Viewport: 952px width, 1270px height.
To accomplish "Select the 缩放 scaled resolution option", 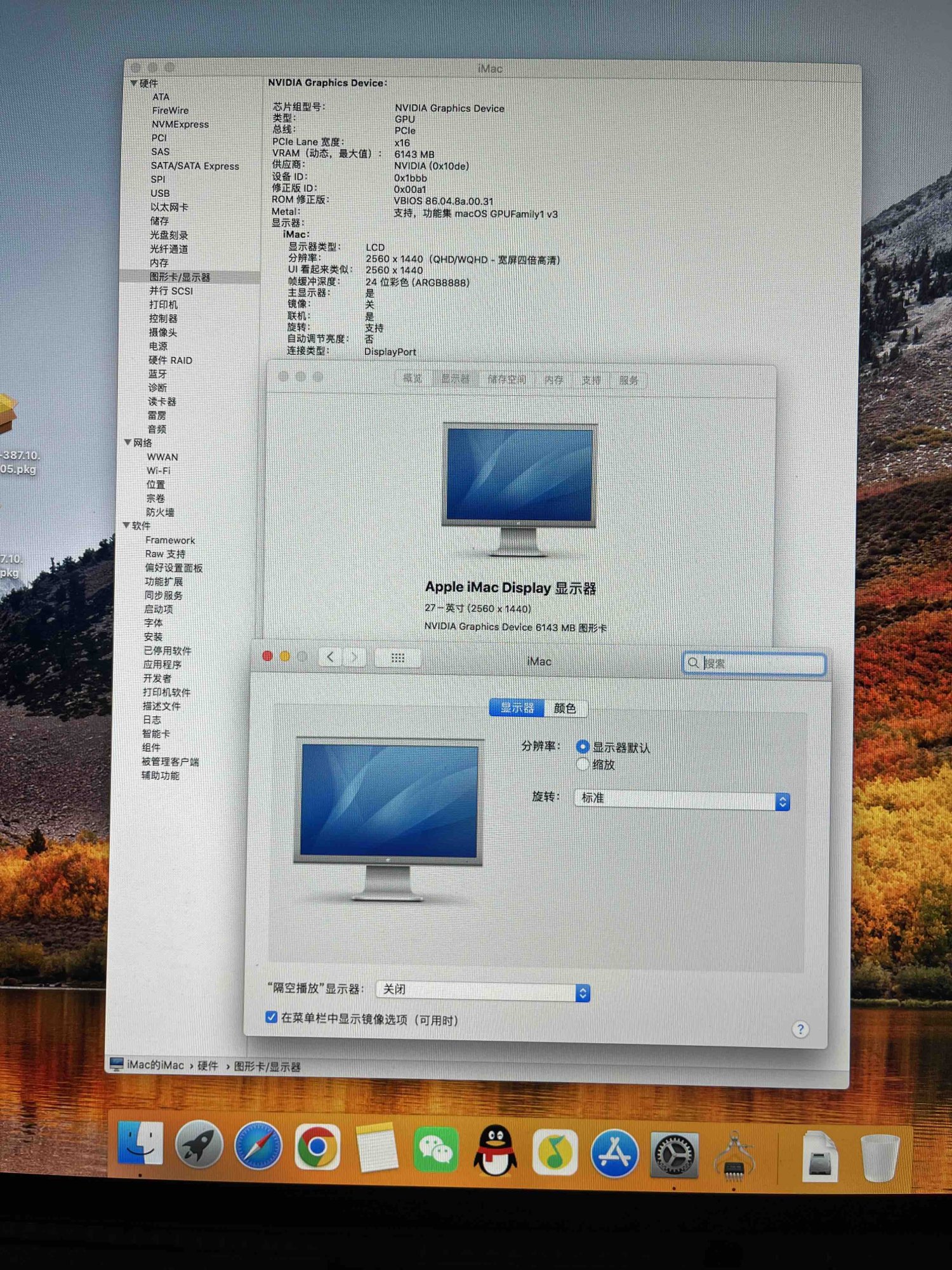I will (582, 764).
